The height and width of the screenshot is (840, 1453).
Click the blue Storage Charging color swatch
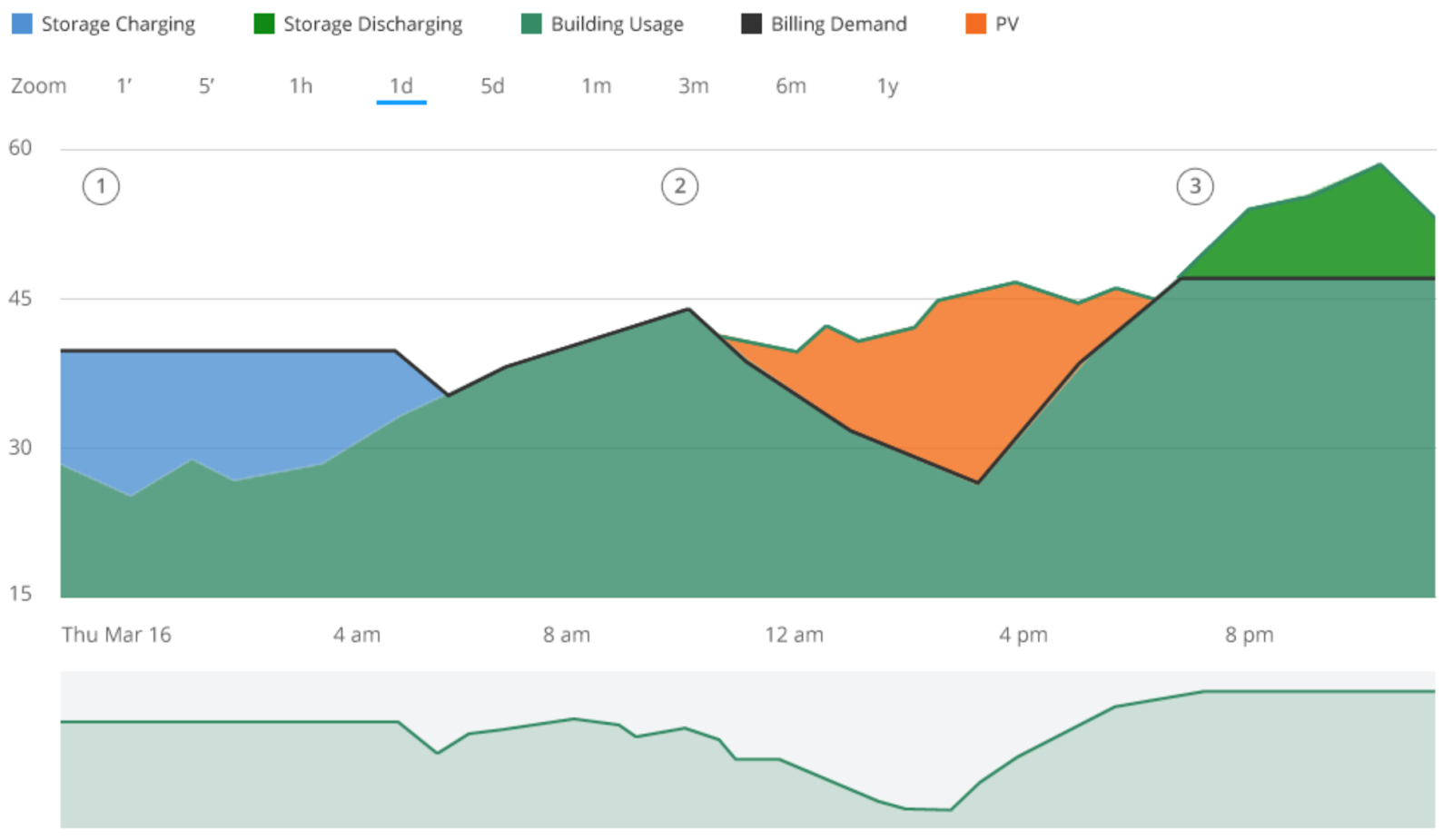tap(22, 24)
